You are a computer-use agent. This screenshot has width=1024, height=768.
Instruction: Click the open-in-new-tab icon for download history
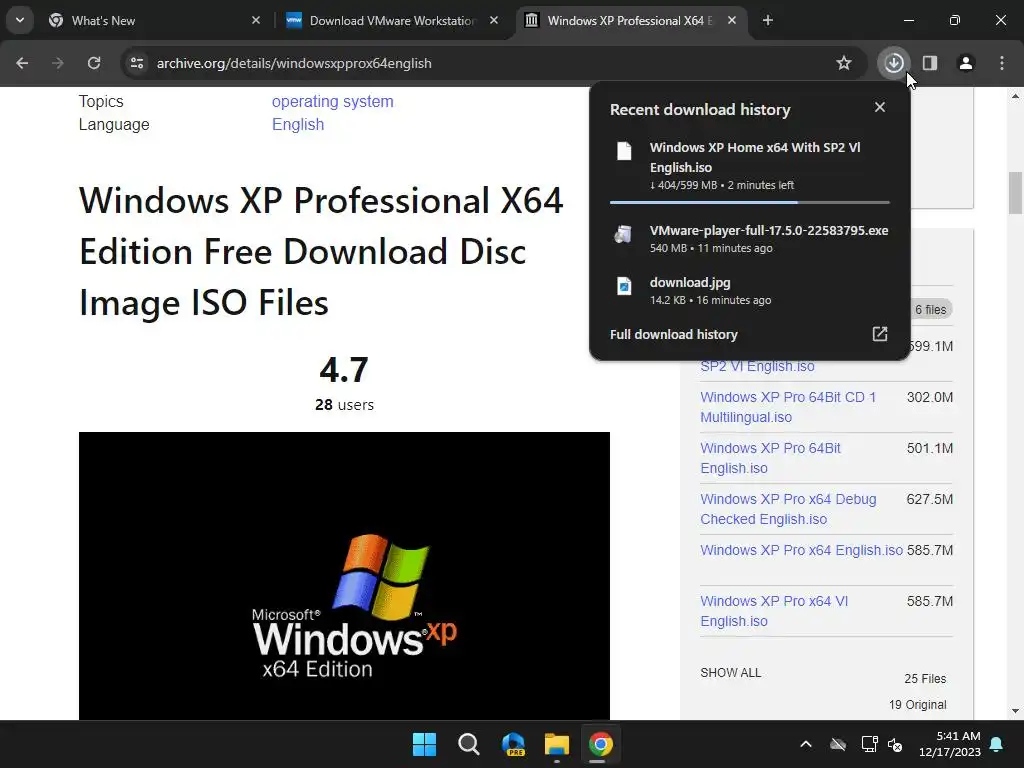pos(880,334)
